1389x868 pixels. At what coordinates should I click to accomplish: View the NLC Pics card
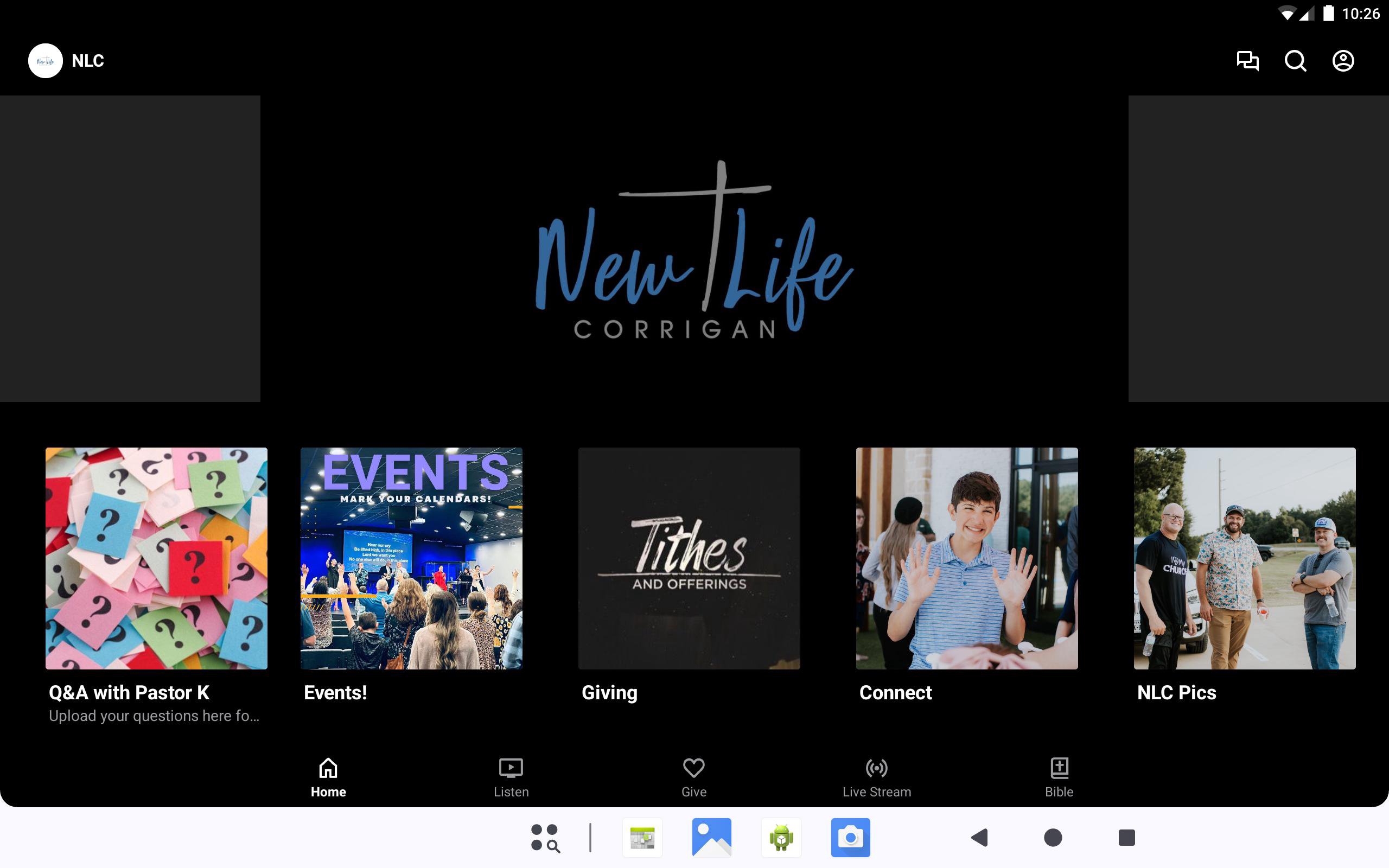1244,558
